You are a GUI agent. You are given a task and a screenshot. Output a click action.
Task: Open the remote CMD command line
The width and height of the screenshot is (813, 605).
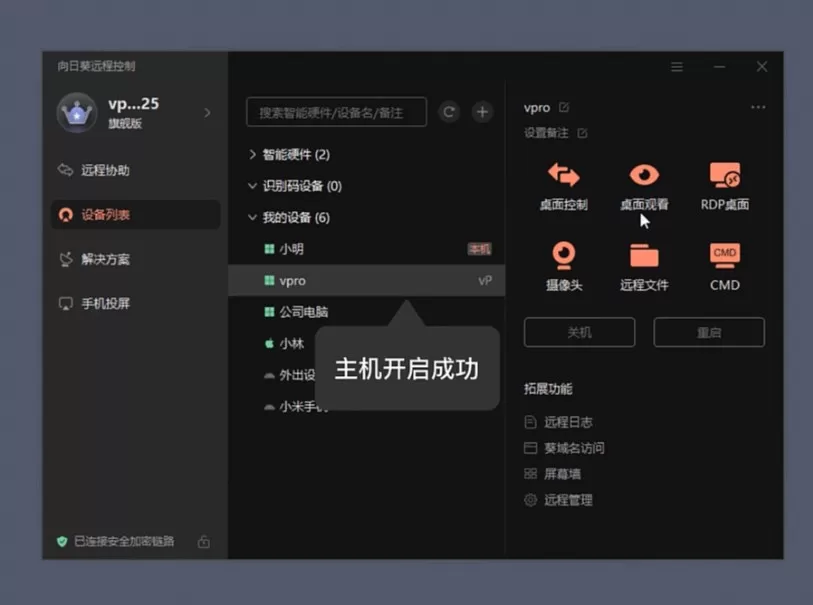pos(722,267)
